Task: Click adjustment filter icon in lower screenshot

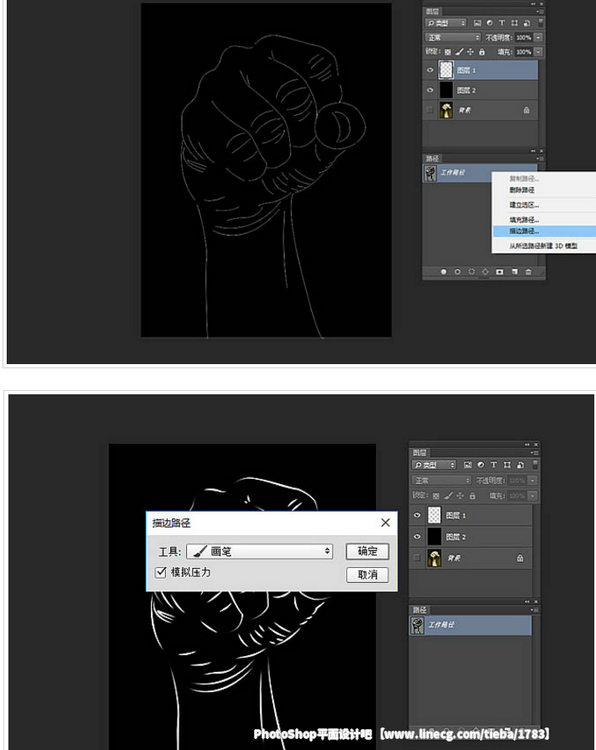Action: coord(481,464)
